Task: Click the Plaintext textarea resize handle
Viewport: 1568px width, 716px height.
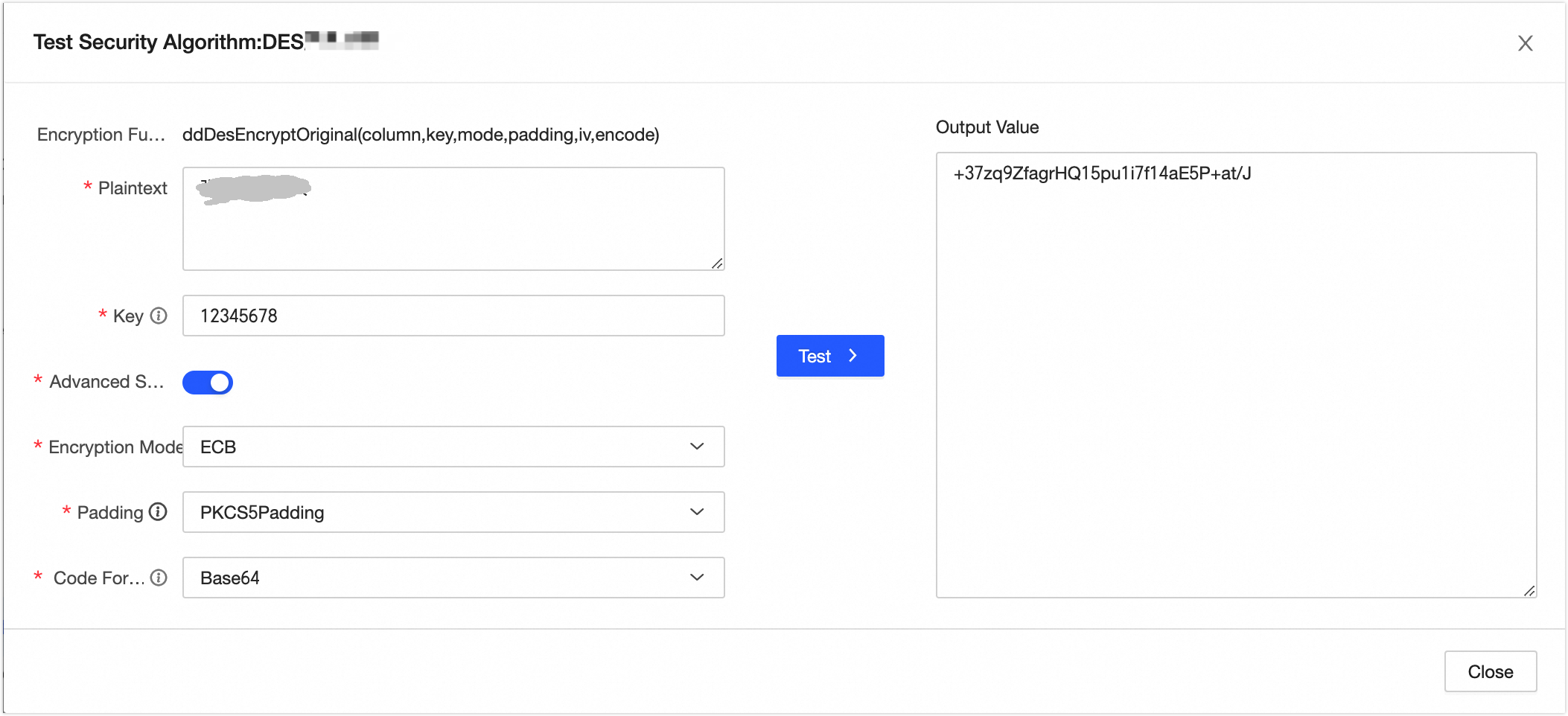Action: click(717, 263)
